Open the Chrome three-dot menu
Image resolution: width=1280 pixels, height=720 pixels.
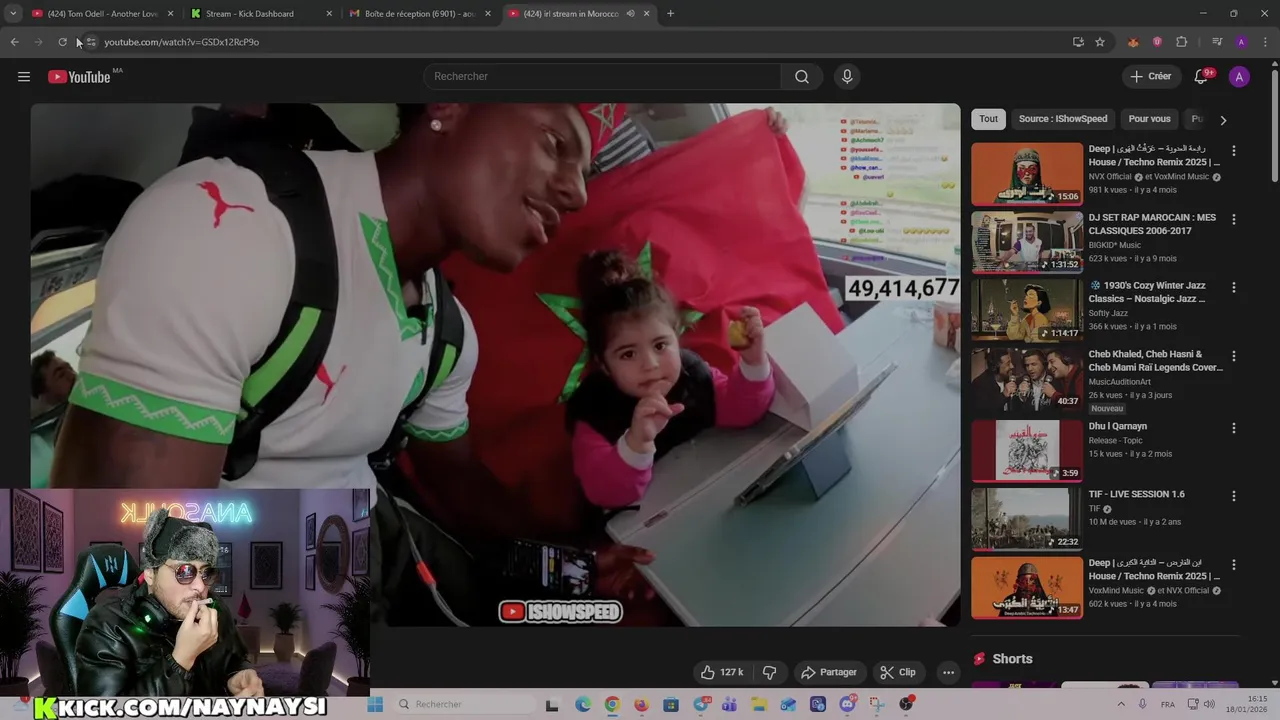[1266, 42]
